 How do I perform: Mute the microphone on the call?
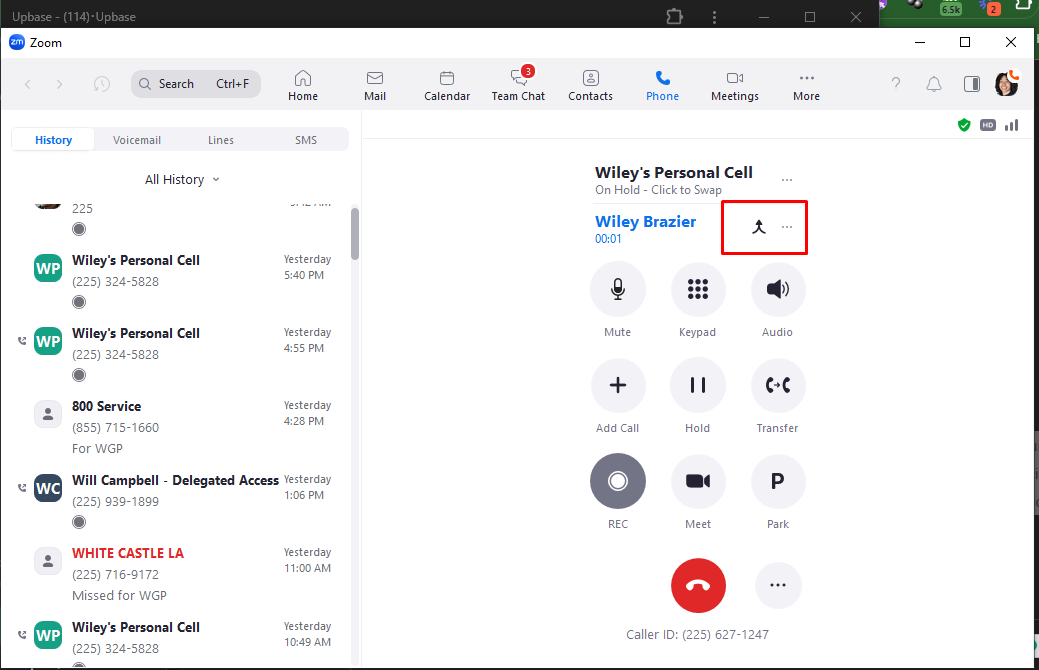(618, 290)
